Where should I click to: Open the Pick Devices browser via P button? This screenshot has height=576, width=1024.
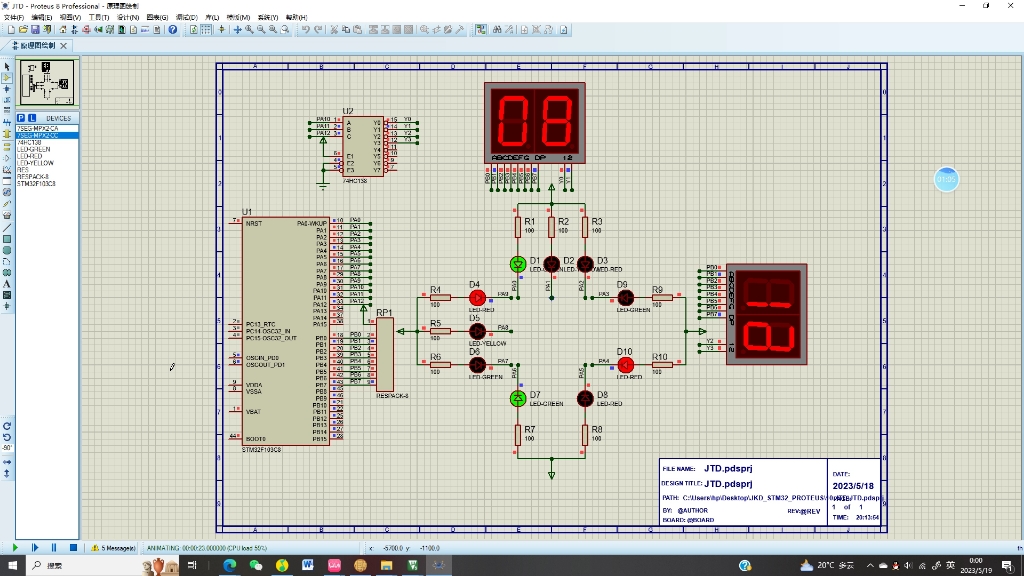pos(20,118)
